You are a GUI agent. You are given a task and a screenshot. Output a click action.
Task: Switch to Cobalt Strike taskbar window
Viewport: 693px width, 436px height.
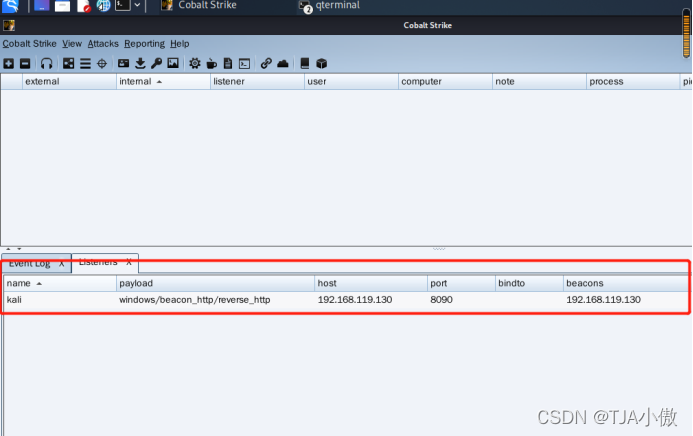199,5
